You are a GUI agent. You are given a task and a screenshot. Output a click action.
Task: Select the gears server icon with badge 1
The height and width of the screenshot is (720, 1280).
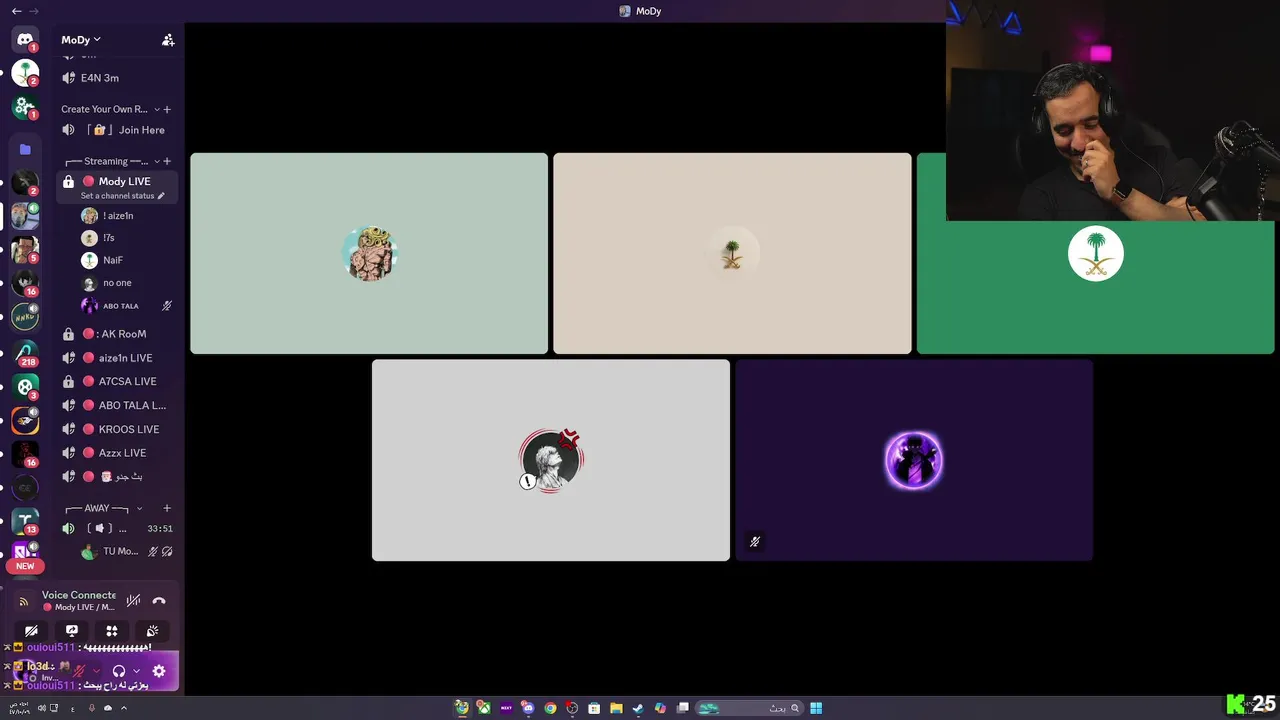click(x=25, y=106)
